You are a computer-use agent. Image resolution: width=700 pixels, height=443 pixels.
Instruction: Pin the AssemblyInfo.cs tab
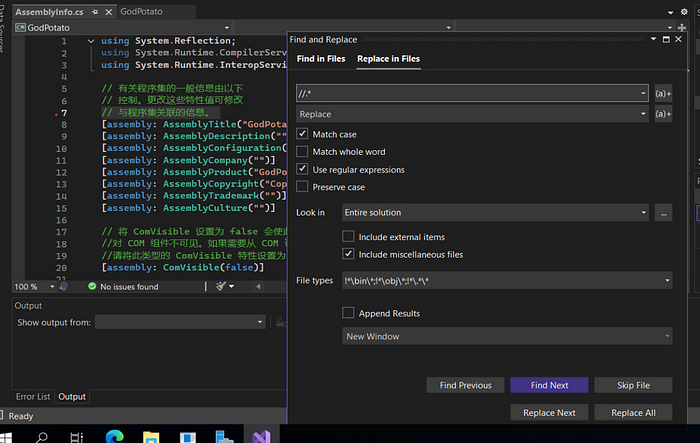[x=95, y=12]
